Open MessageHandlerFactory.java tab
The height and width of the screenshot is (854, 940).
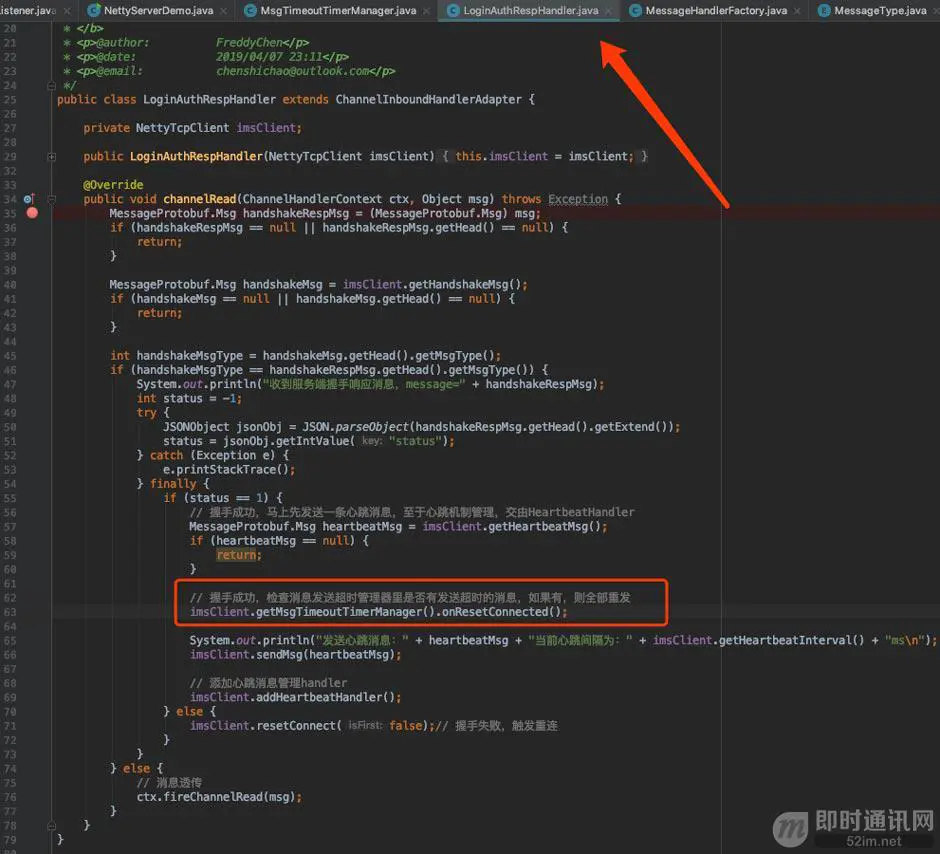coord(716,10)
